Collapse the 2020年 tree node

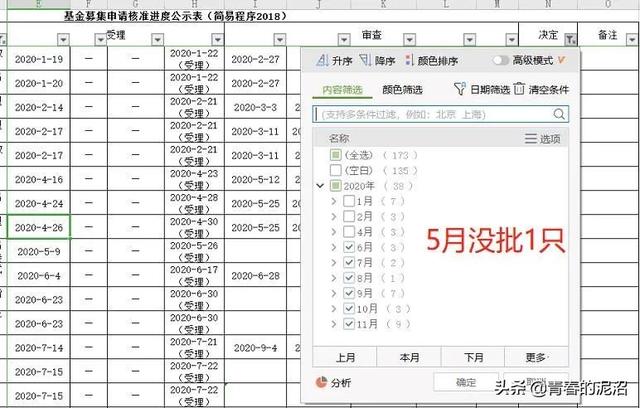[x=320, y=186]
